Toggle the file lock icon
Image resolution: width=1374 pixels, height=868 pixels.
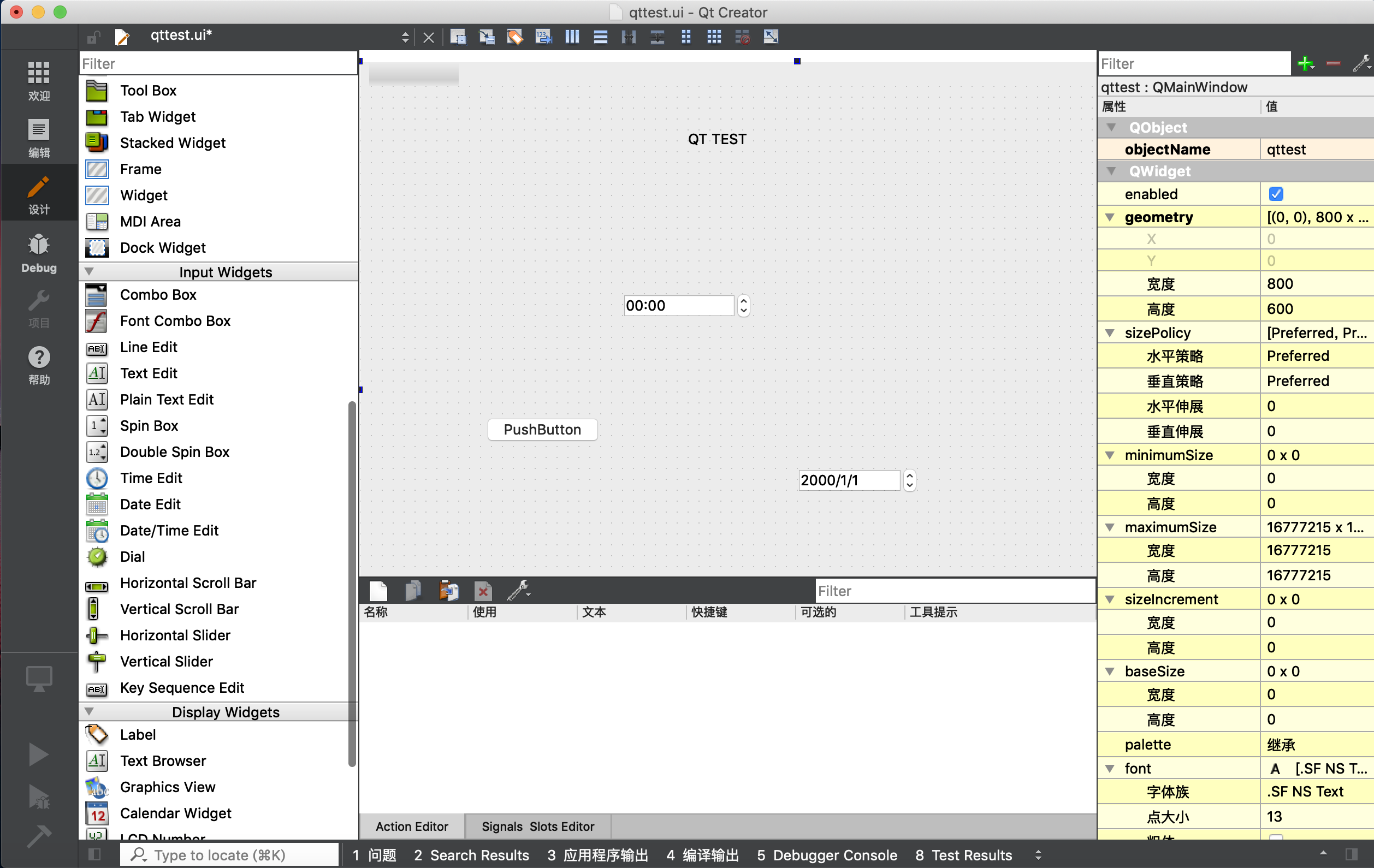pos(93,37)
